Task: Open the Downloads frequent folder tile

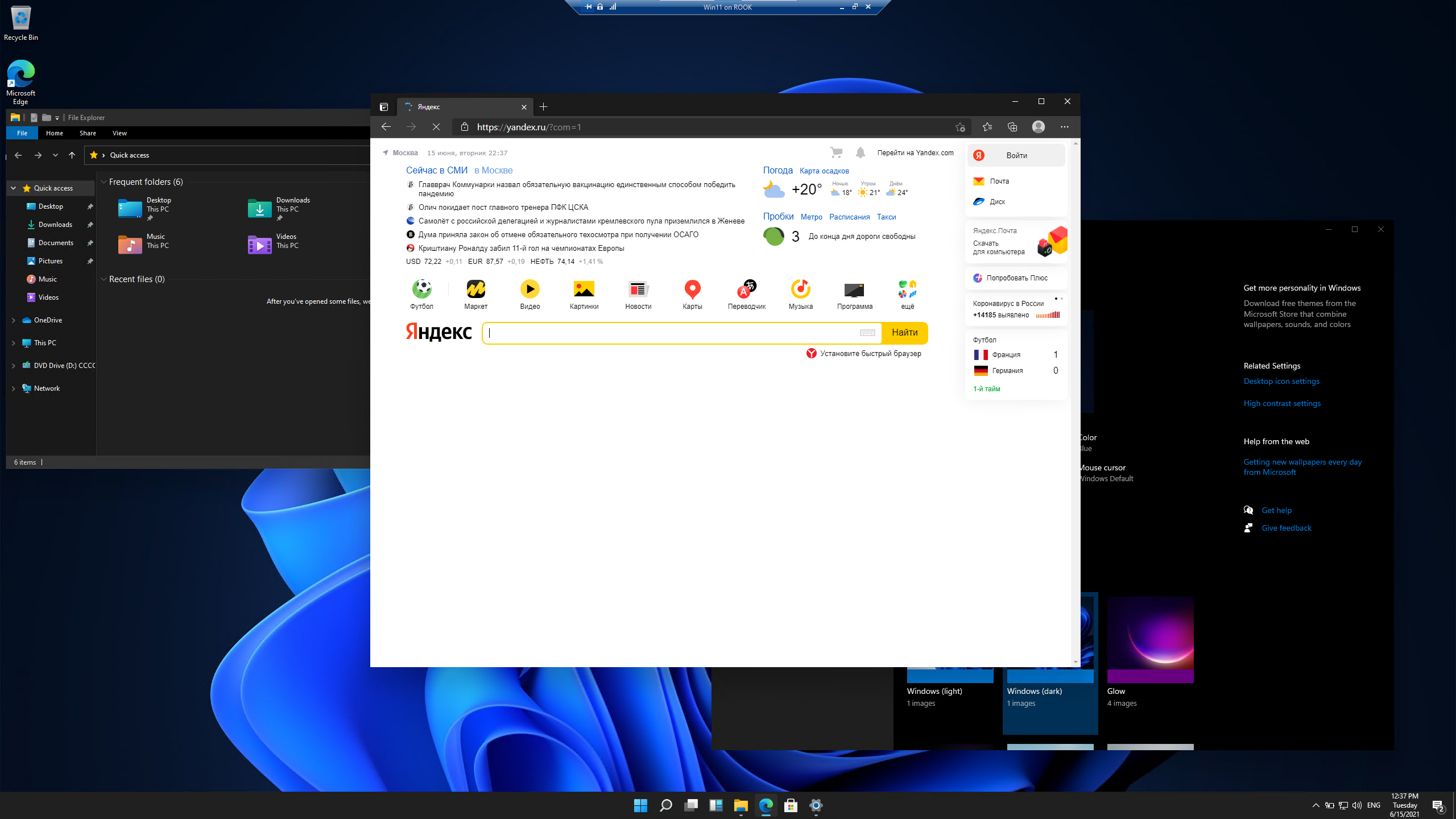Action: tap(280, 208)
